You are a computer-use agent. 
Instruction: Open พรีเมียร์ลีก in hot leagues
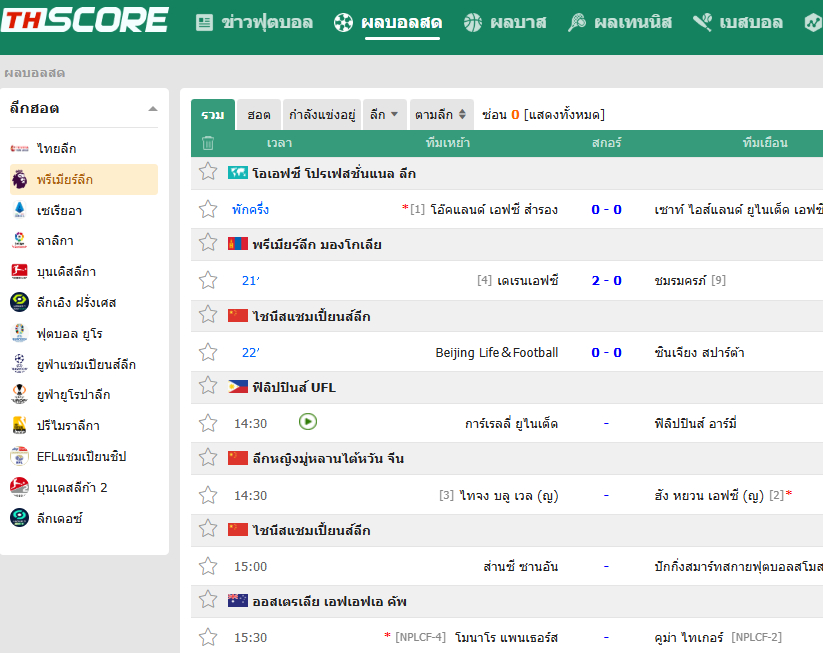tap(65, 180)
